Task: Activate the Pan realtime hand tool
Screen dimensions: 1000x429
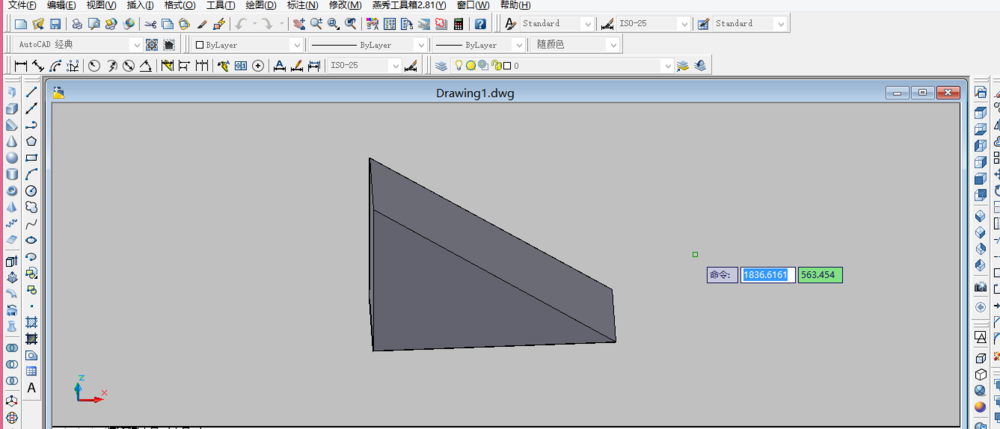Action: tap(299, 24)
